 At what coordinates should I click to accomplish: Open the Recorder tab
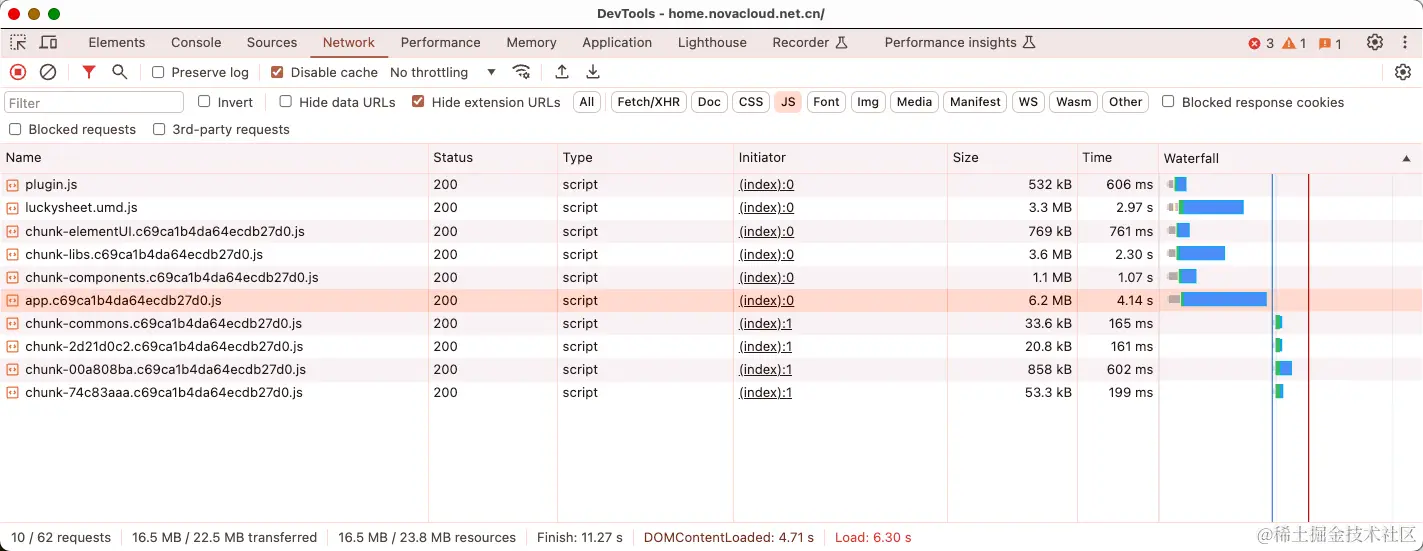(x=810, y=42)
